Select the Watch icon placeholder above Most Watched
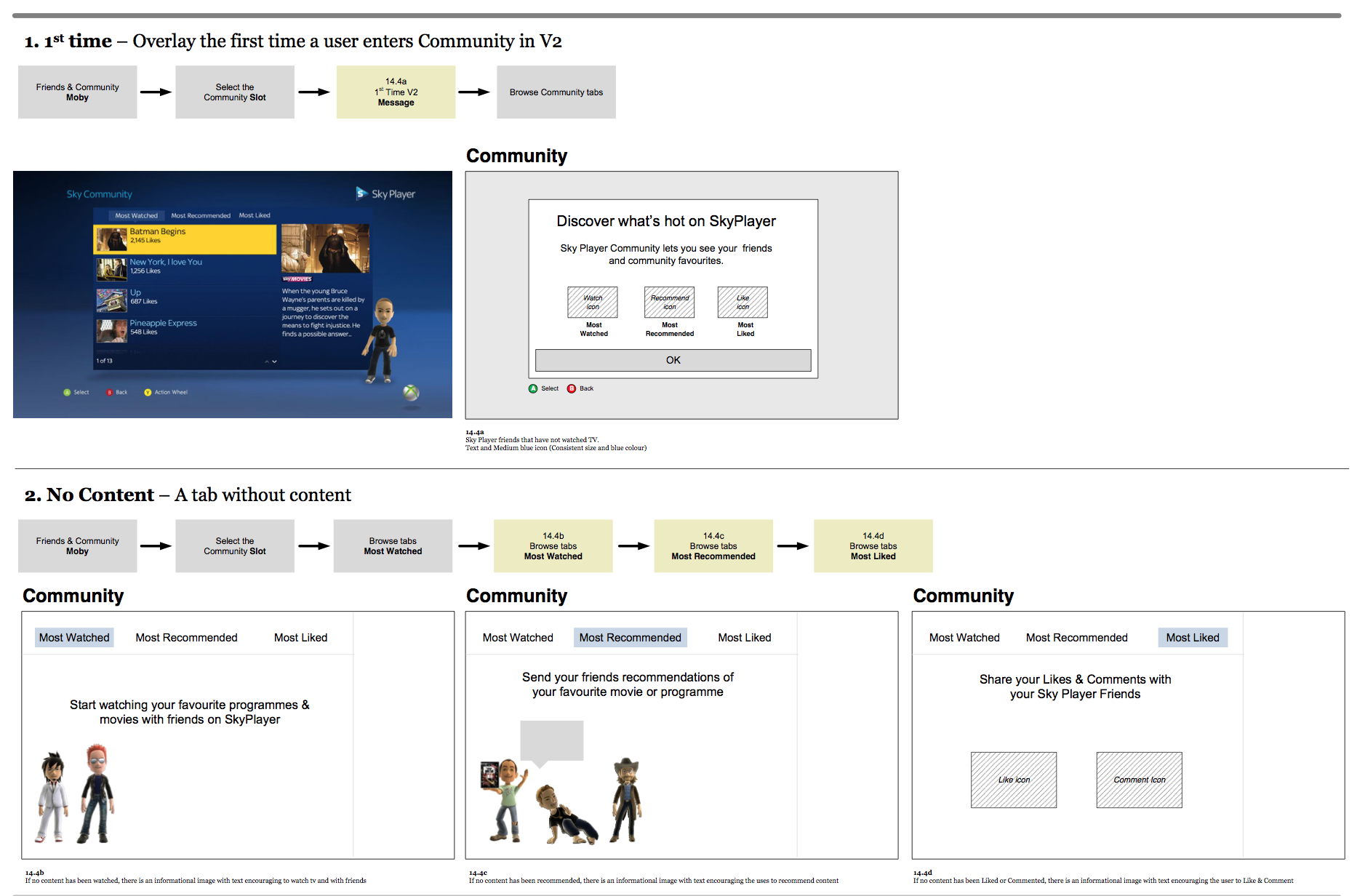Image resolution: width=1357 pixels, height=896 pixels. (x=593, y=302)
